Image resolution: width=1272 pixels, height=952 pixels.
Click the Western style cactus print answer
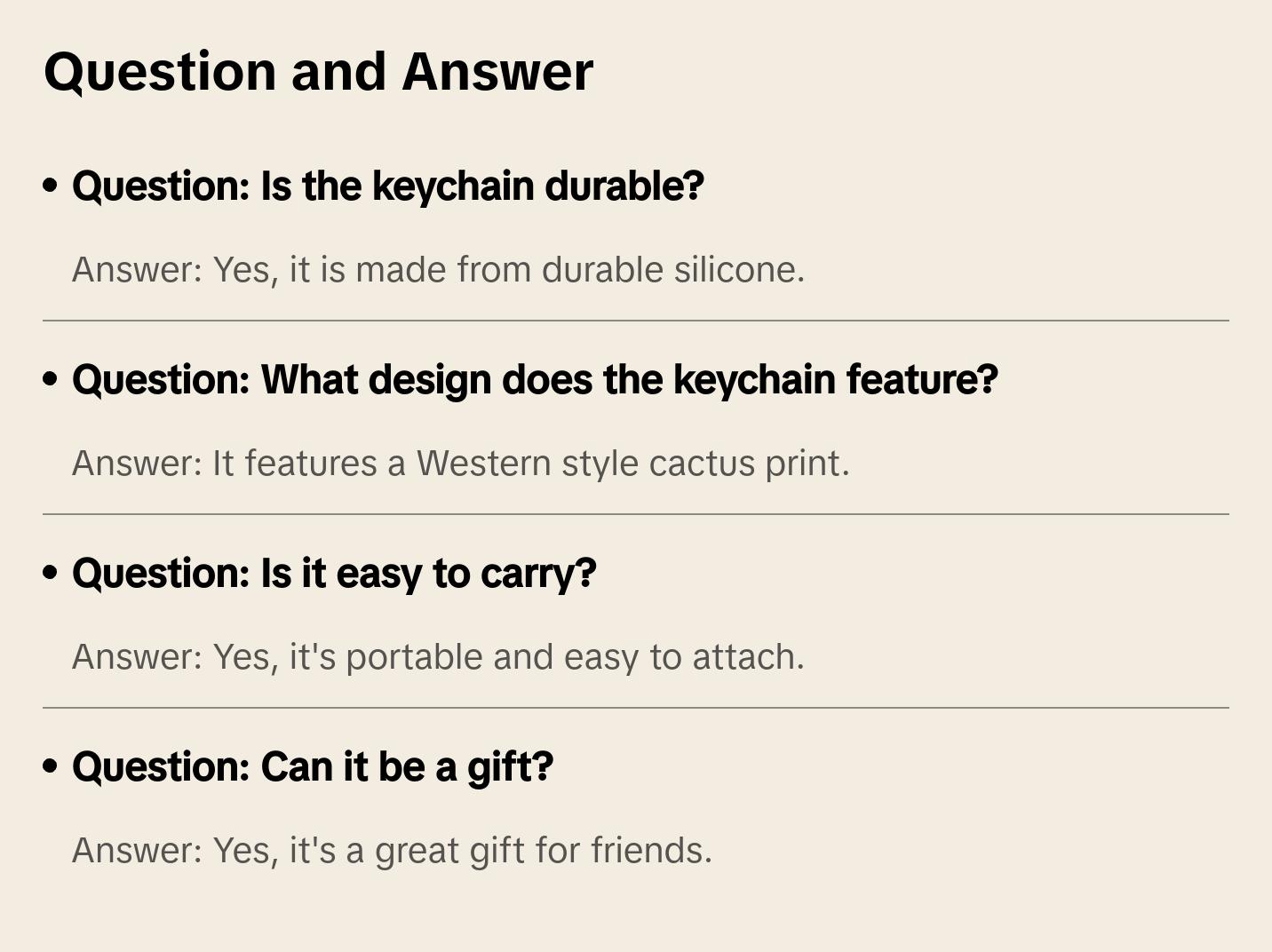pos(460,464)
